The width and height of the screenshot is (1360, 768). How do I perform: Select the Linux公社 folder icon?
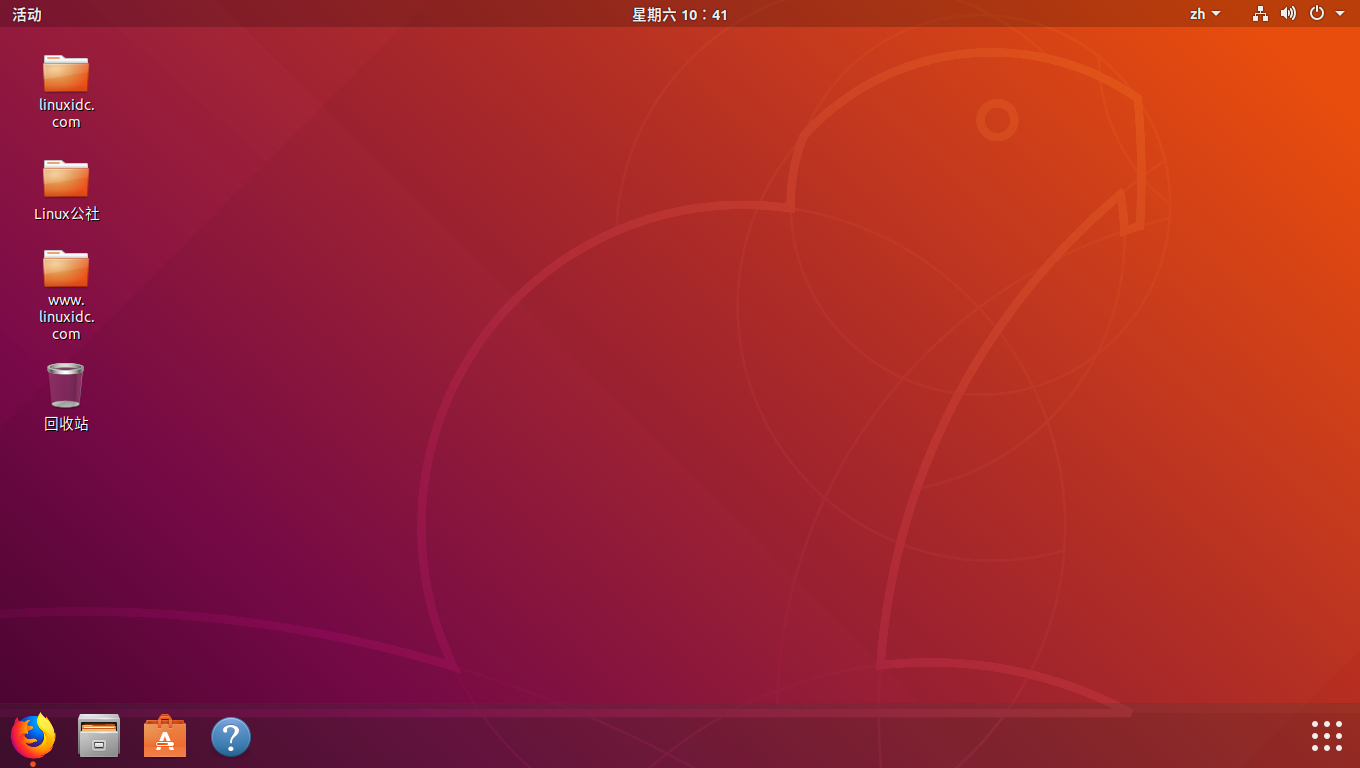(66, 179)
